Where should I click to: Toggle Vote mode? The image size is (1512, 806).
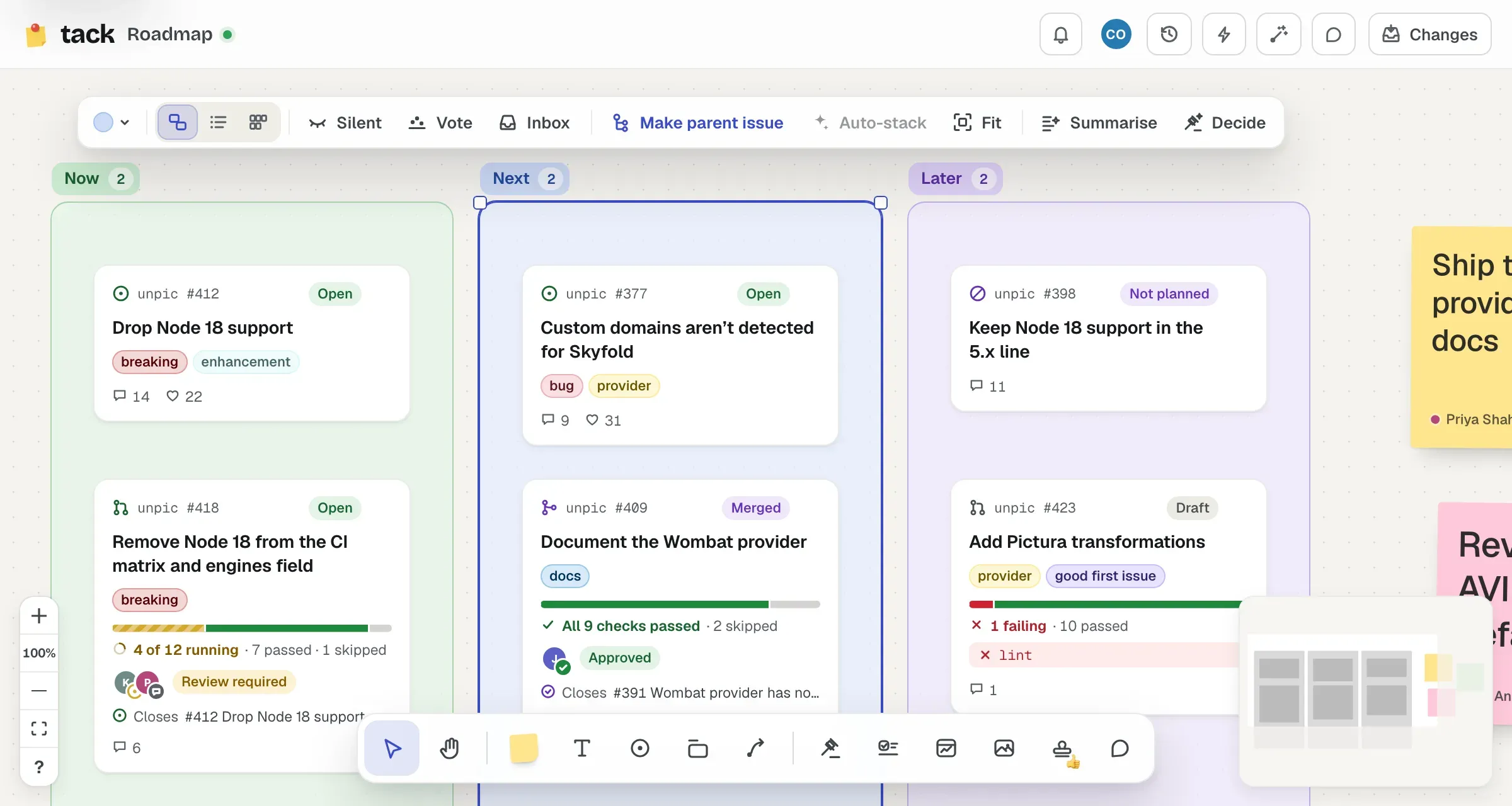point(440,123)
